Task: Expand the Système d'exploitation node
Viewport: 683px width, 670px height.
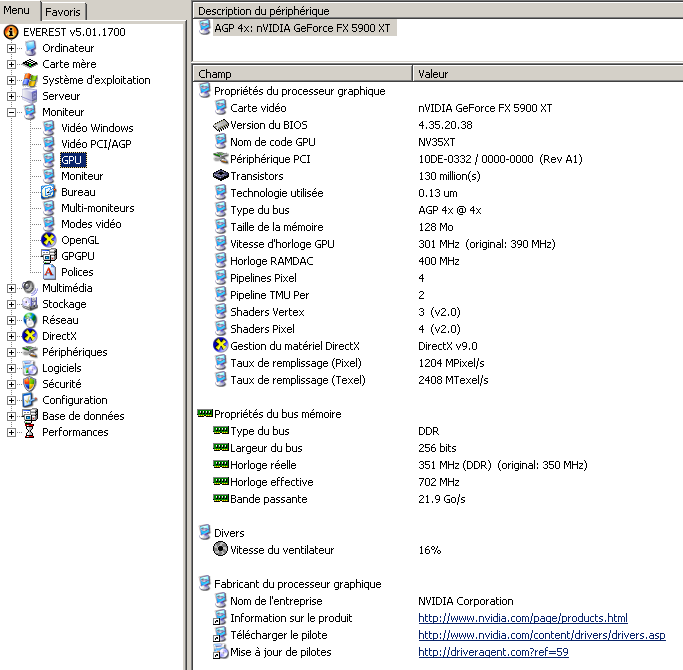Action: point(11,81)
